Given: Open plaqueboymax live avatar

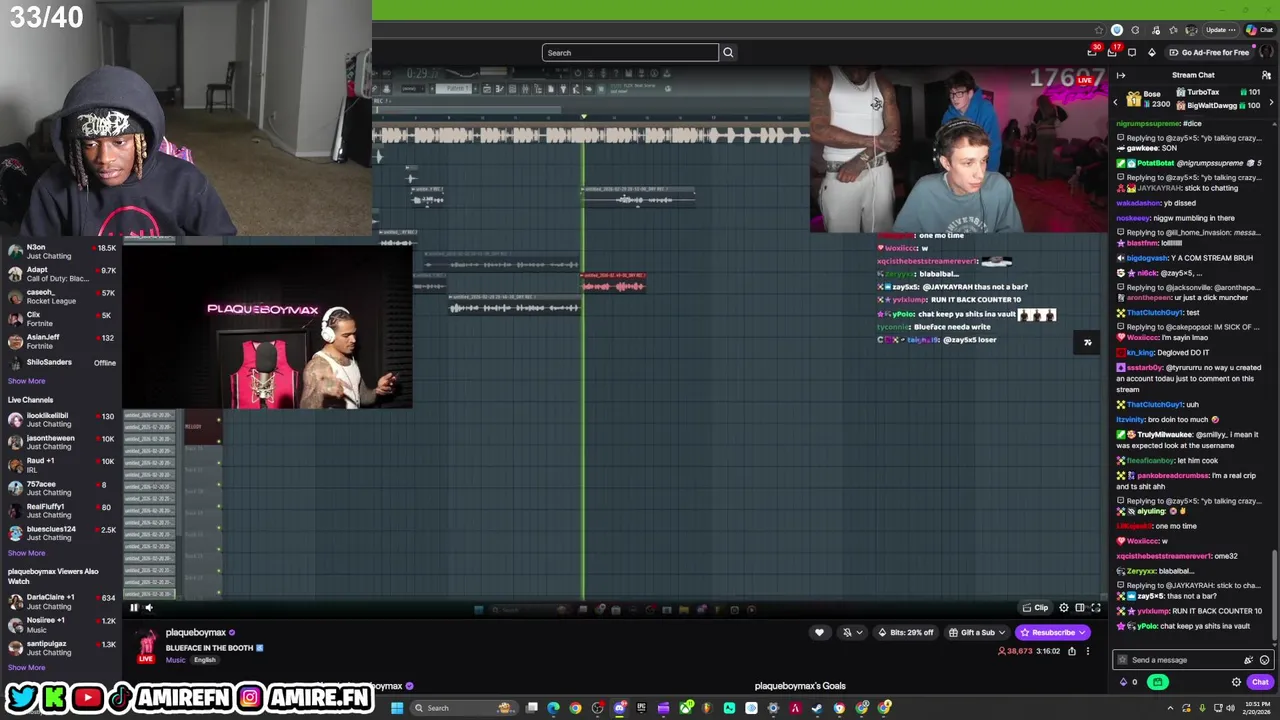Looking at the screenshot, I should tap(146, 645).
